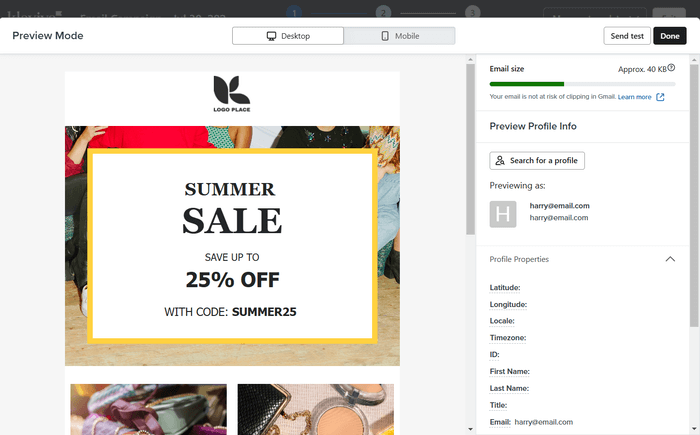Open the Learn more link about Gmail clipping
This screenshot has height=435, width=700.
pos(634,97)
